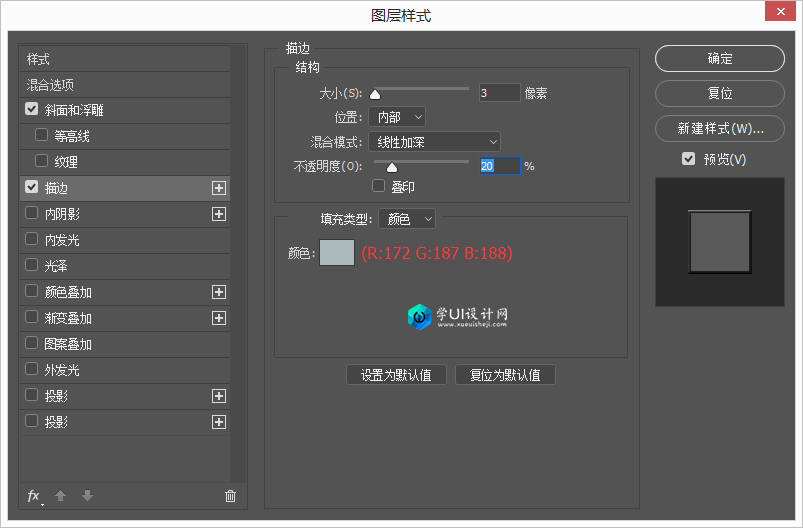Screen dimensions: 803x528
Task: Click the fx effects menu icon
Action: 34,496
